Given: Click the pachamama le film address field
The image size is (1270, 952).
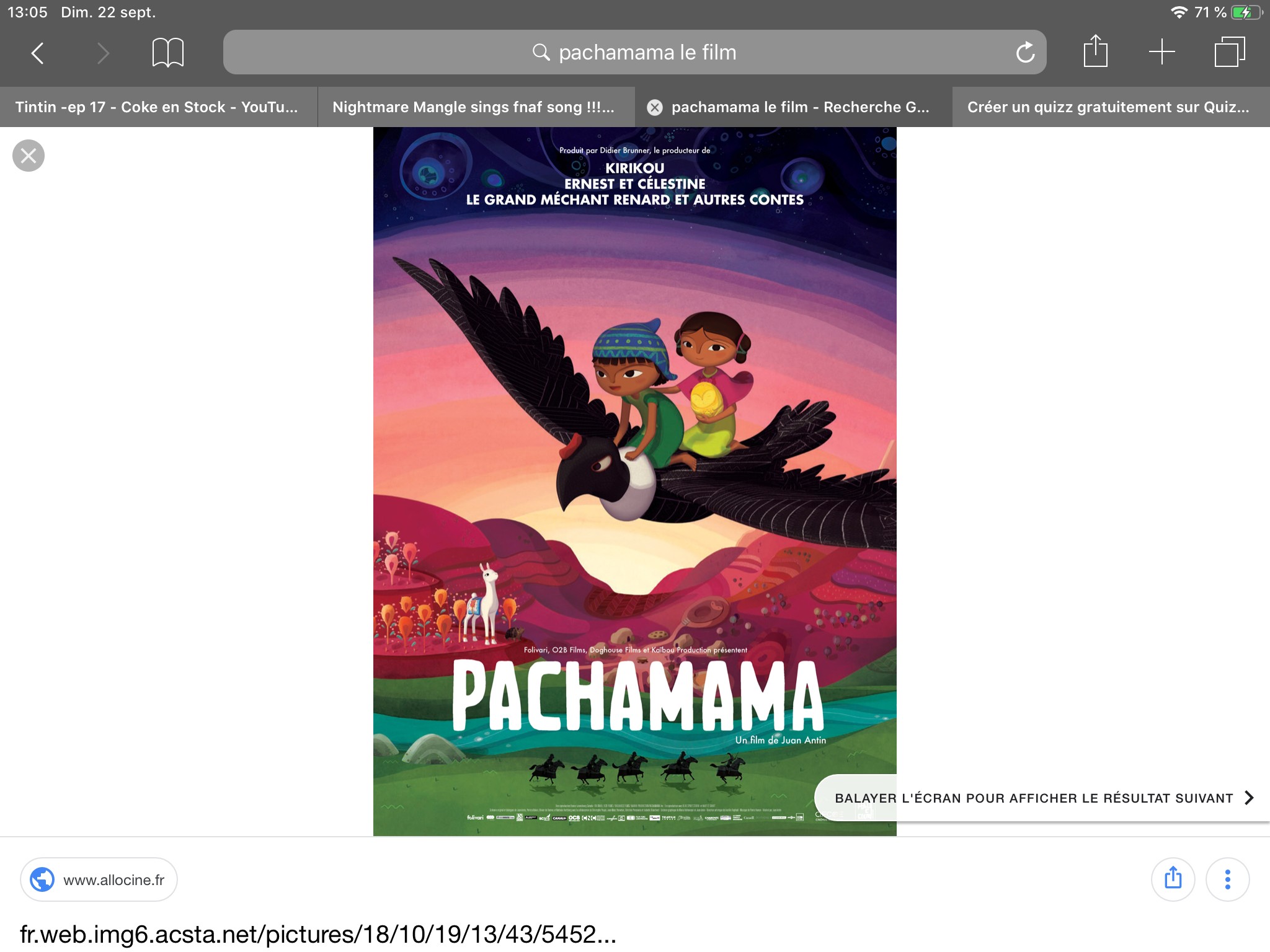Looking at the screenshot, I should [x=634, y=52].
